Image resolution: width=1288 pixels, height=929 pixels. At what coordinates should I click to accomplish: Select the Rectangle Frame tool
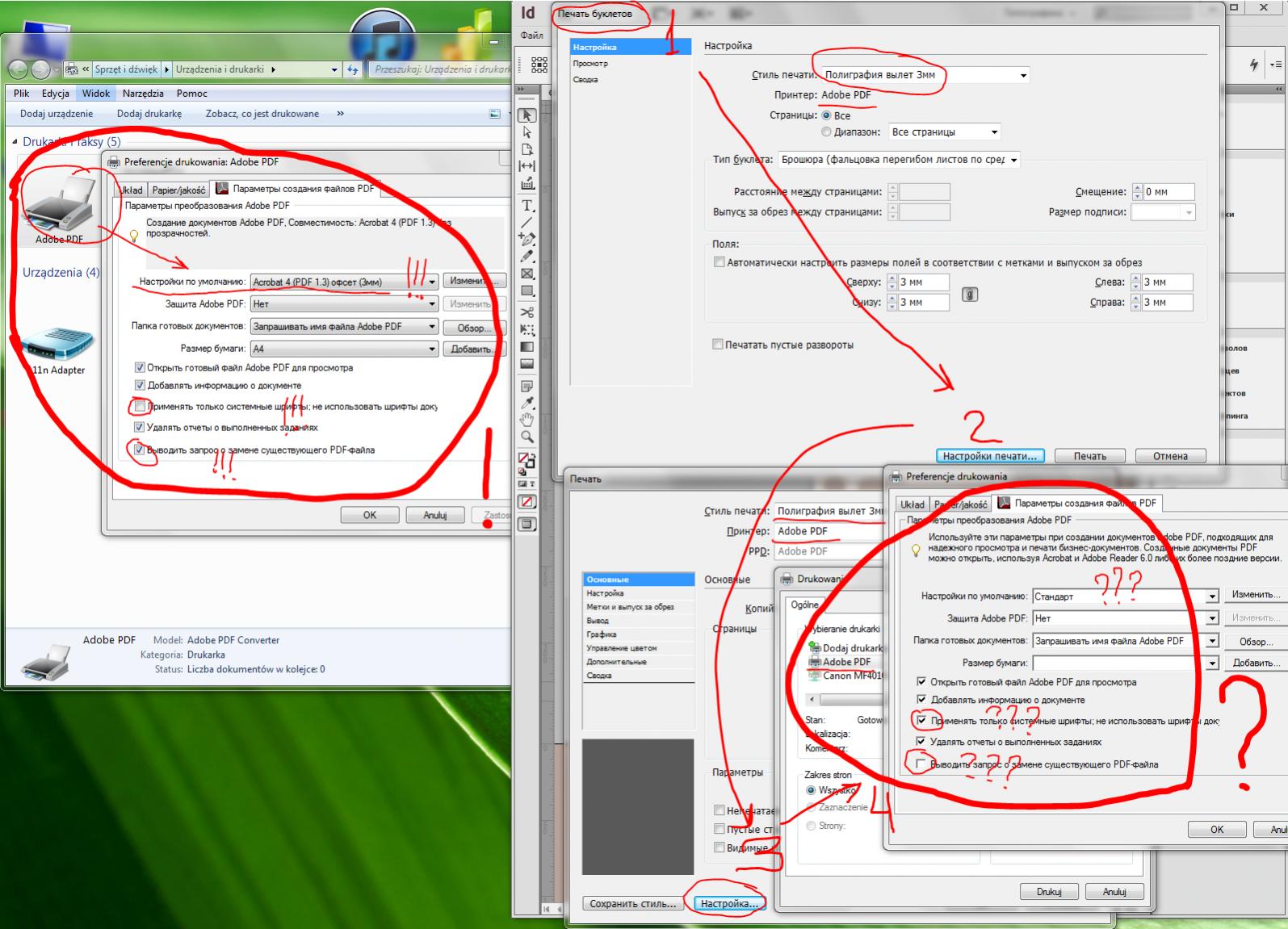[x=527, y=274]
